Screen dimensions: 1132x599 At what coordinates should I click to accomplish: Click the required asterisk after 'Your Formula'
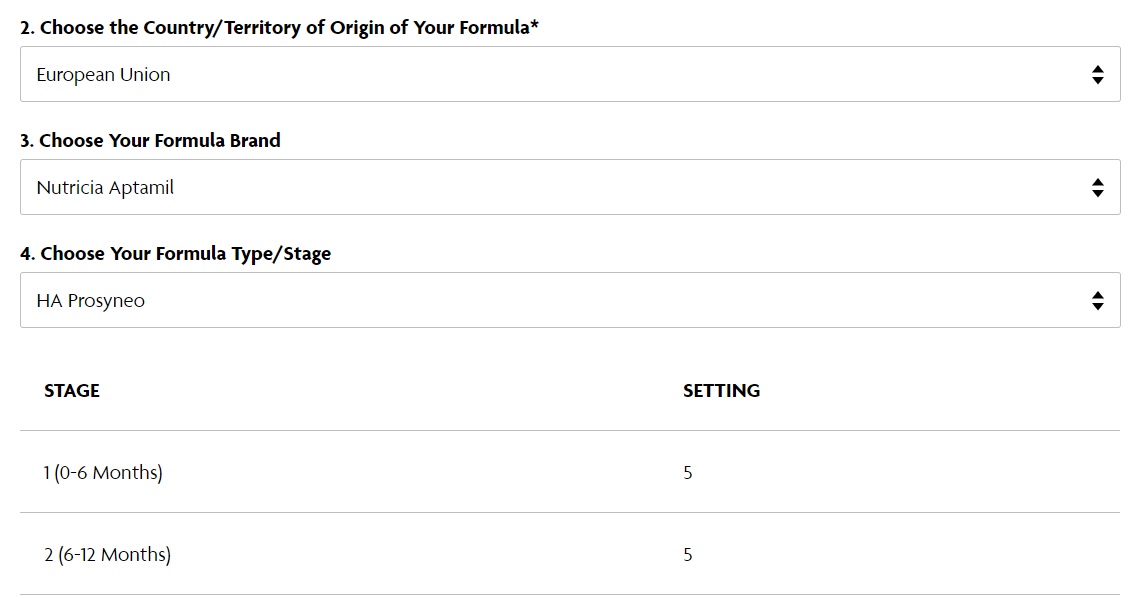pos(534,25)
